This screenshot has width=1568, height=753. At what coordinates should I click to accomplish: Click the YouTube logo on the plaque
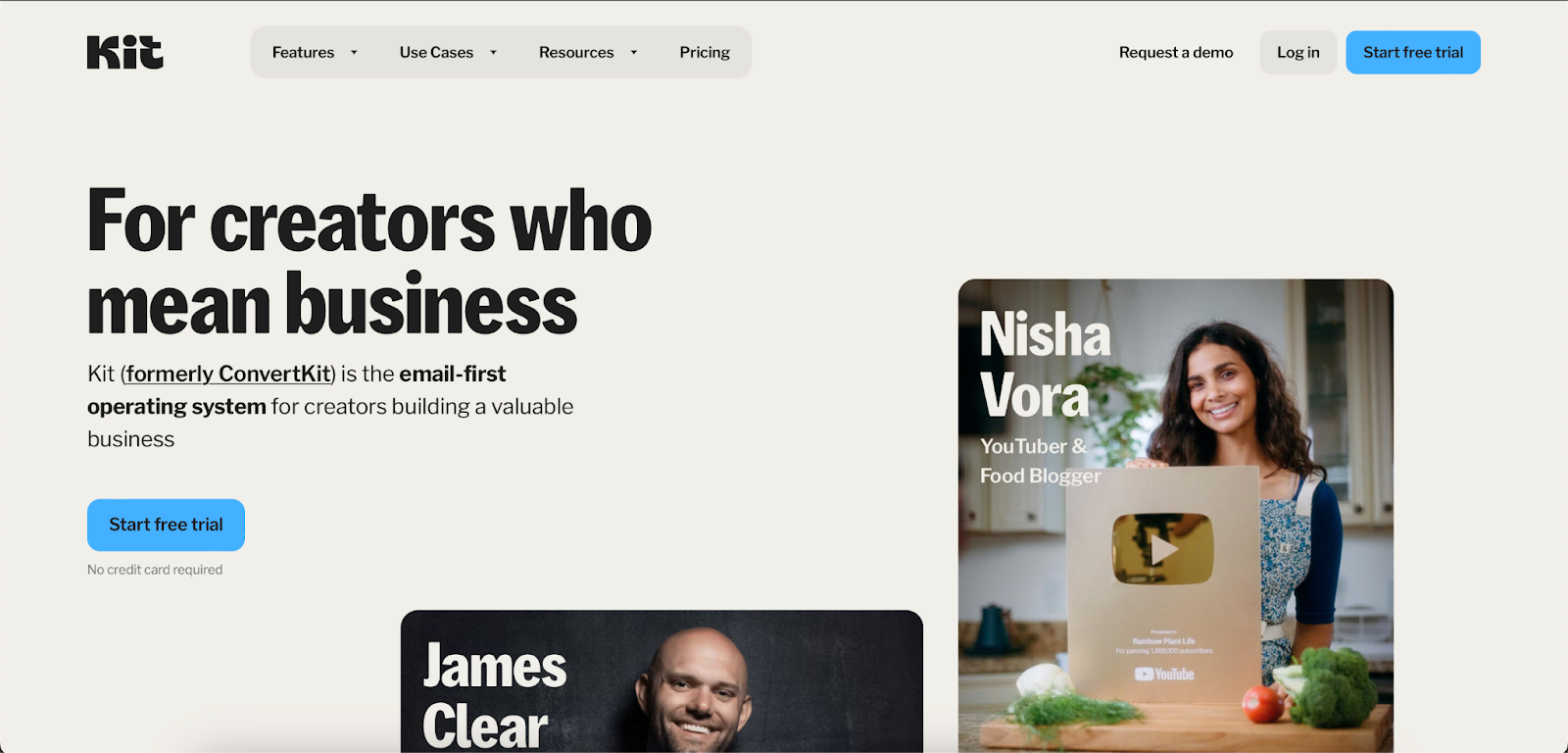(1164, 674)
